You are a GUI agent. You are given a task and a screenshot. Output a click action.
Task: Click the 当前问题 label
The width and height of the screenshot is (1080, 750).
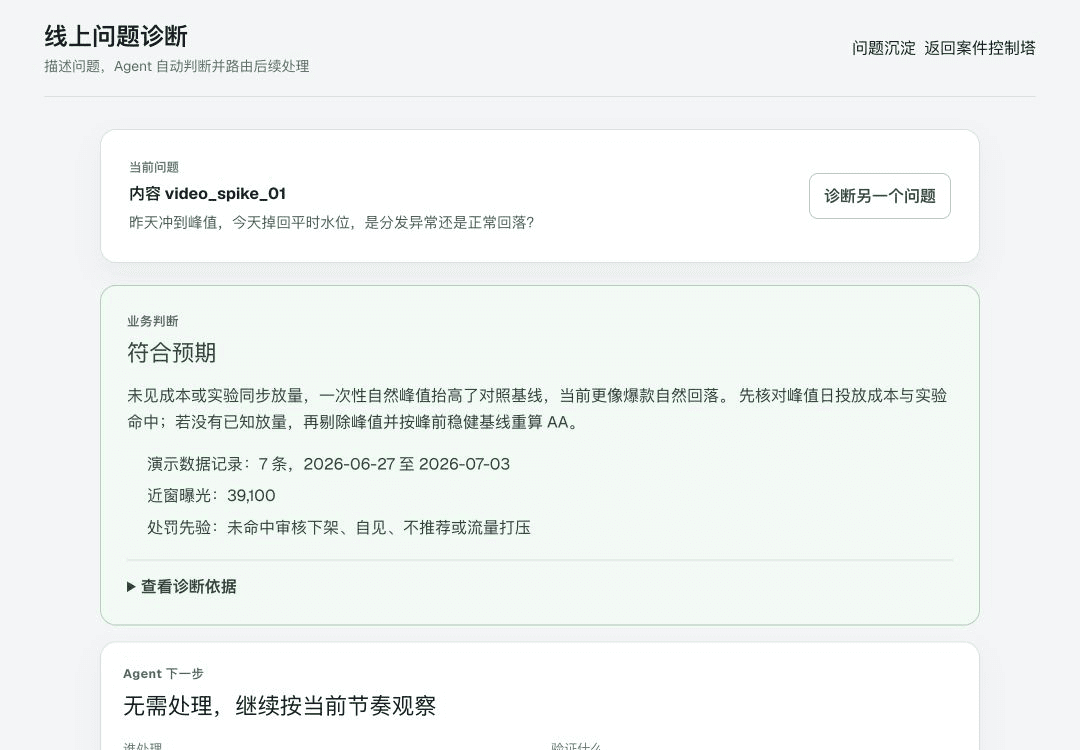(x=154, y=167)
